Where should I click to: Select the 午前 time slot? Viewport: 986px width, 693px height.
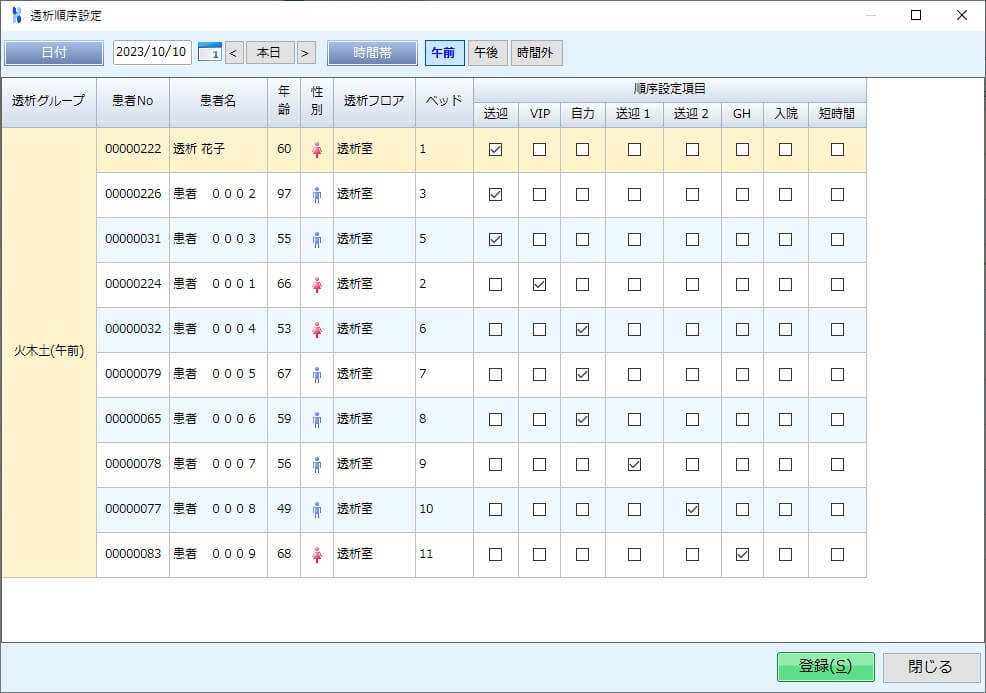(445, 53)
